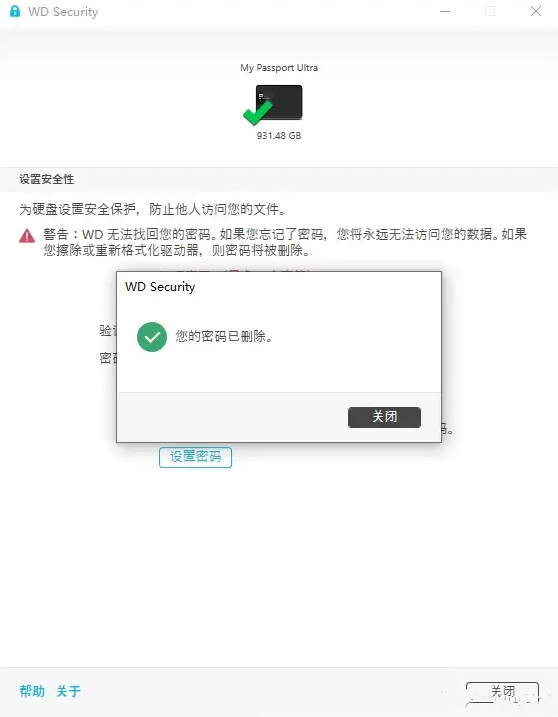Click the blue padlock icon in title bar

tap(15, 11)
